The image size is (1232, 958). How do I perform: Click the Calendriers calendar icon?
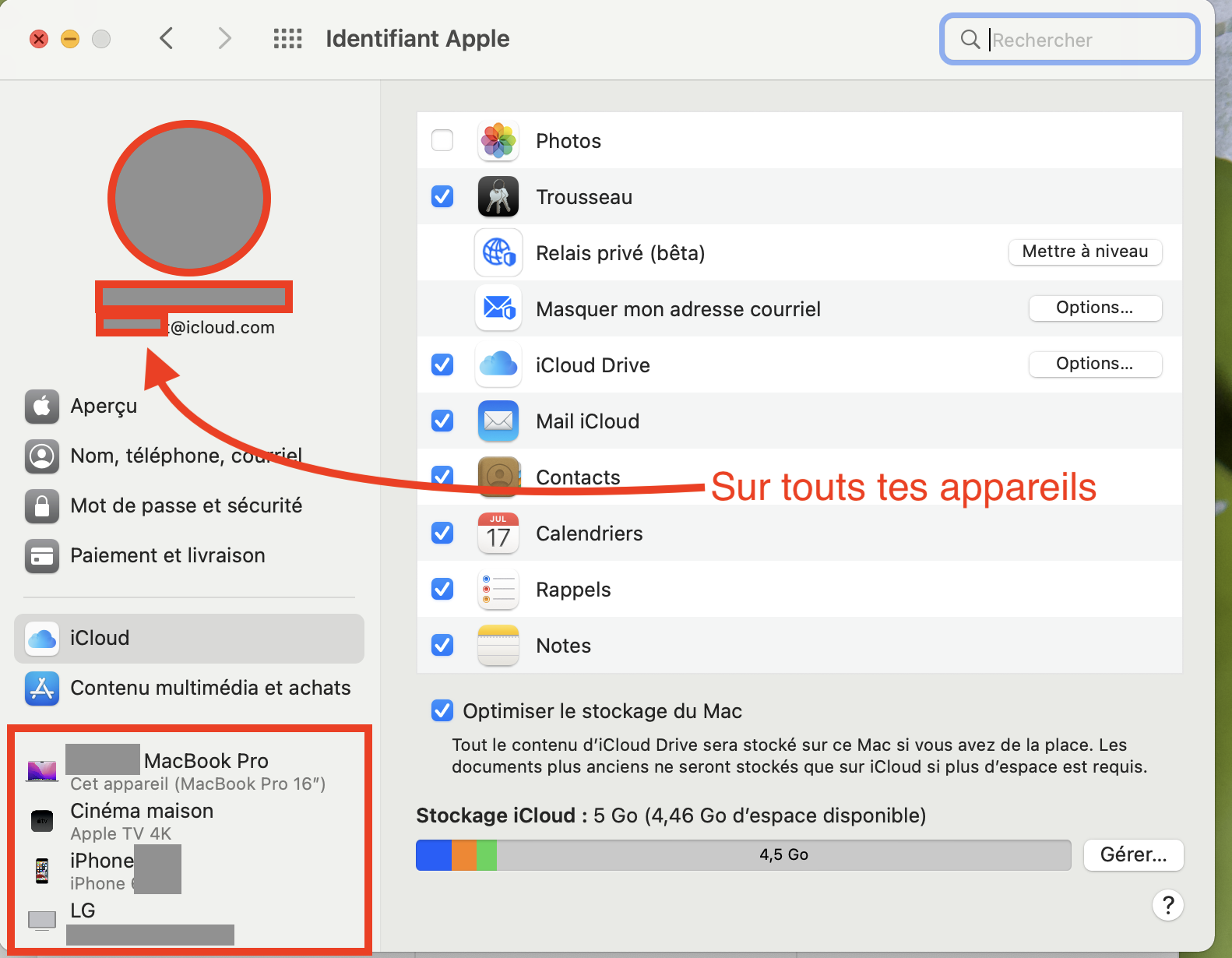tap(498, 534)
